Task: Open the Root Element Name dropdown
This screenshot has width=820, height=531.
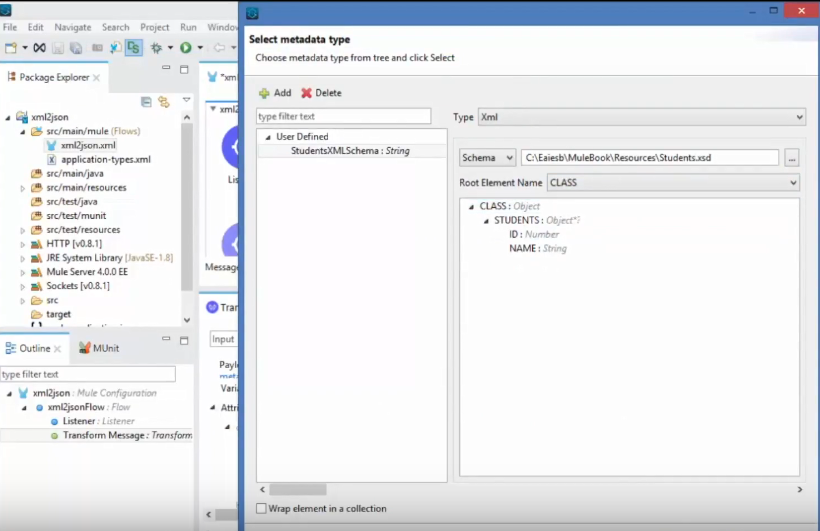Action: point(673,183)
